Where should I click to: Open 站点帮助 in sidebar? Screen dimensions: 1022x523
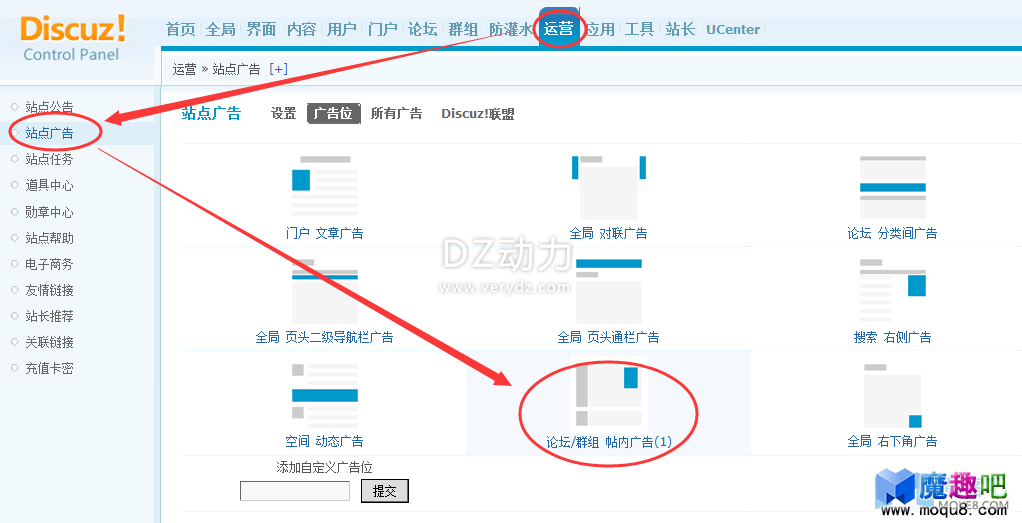pyautogui.click(x=50, y=238)
